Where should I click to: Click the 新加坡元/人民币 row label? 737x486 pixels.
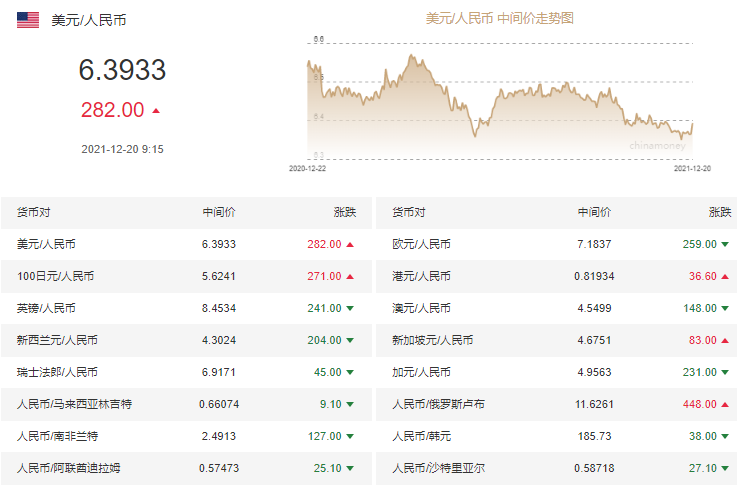[x=433, y=340]
